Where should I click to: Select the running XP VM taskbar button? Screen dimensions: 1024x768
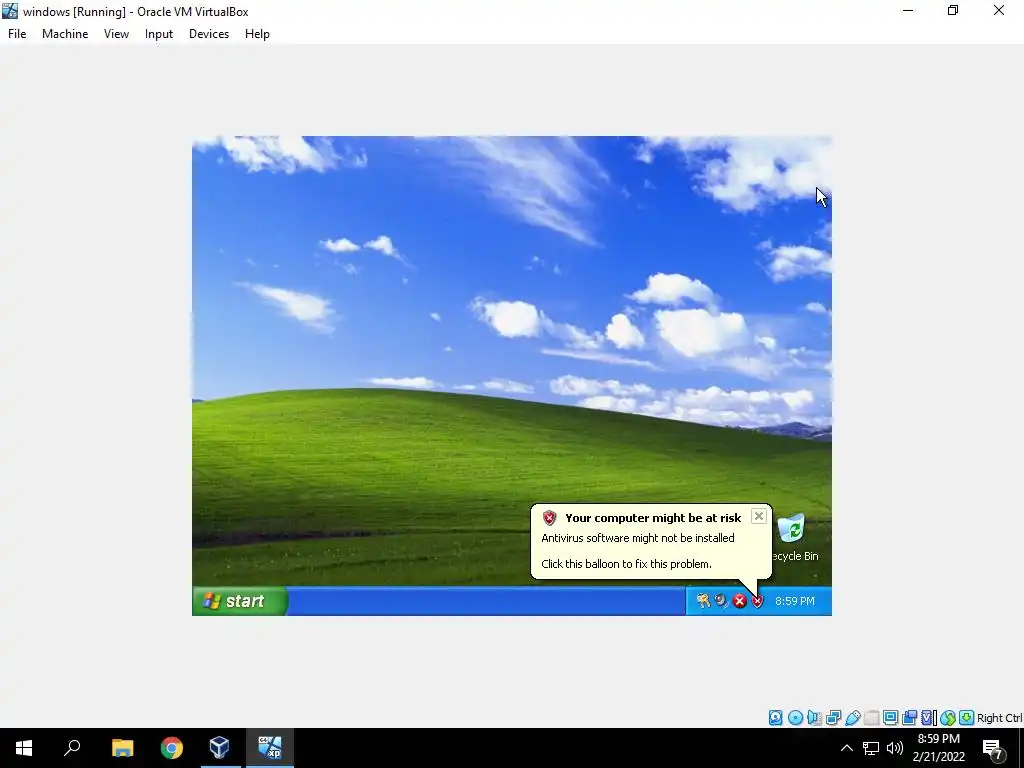click(x=270, y=748)
